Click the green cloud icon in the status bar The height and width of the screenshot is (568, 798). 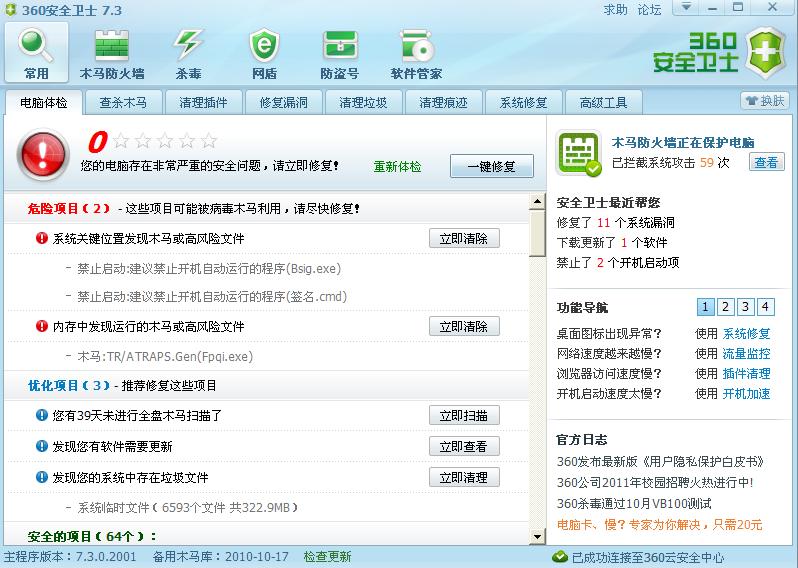tap(560, 557)
